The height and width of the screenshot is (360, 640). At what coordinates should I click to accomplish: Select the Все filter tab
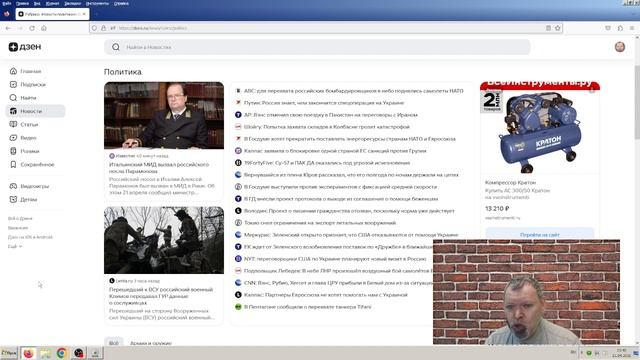pyautogui.click(x=114, y=343)
